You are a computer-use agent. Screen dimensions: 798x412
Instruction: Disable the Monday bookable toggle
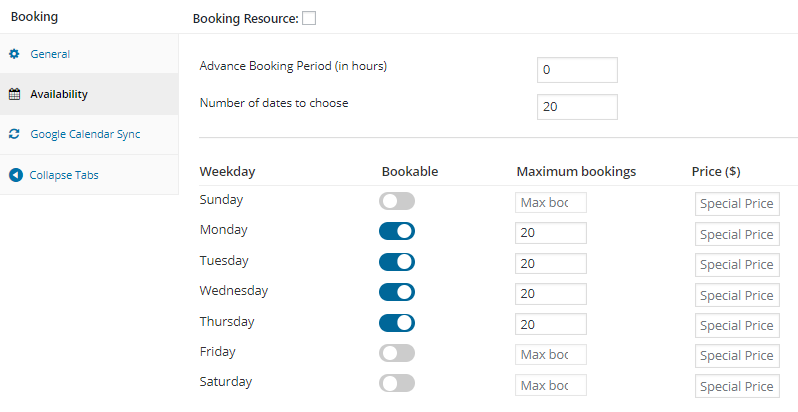coord(396,232)
